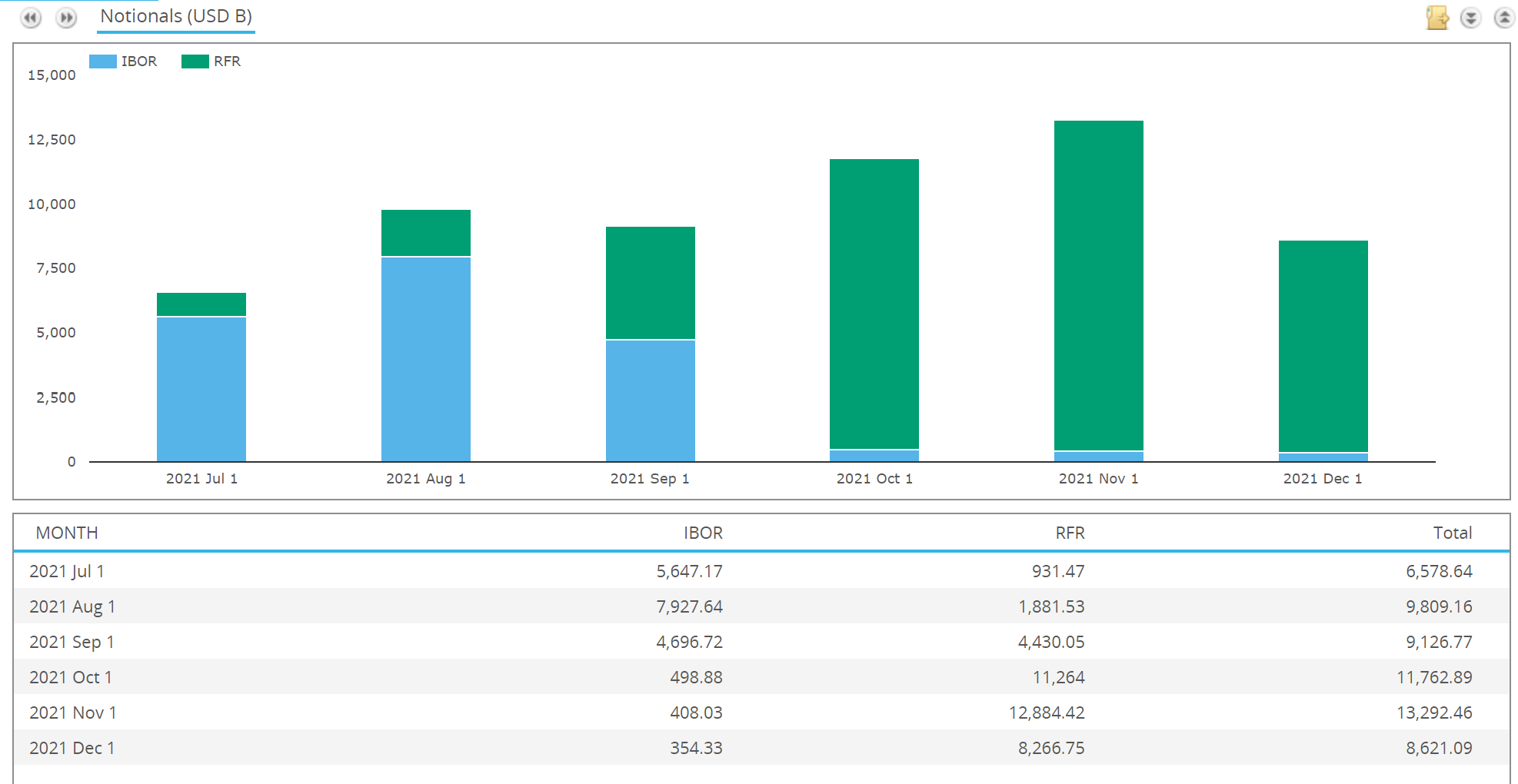Toggle RFR series in chart legend
Viewport: 1518px width, 784px height.
tap(227, 61)
